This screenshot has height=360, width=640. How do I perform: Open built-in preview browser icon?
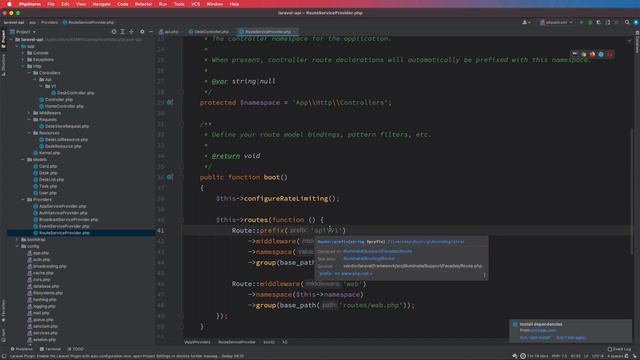(x=575, y=54)
